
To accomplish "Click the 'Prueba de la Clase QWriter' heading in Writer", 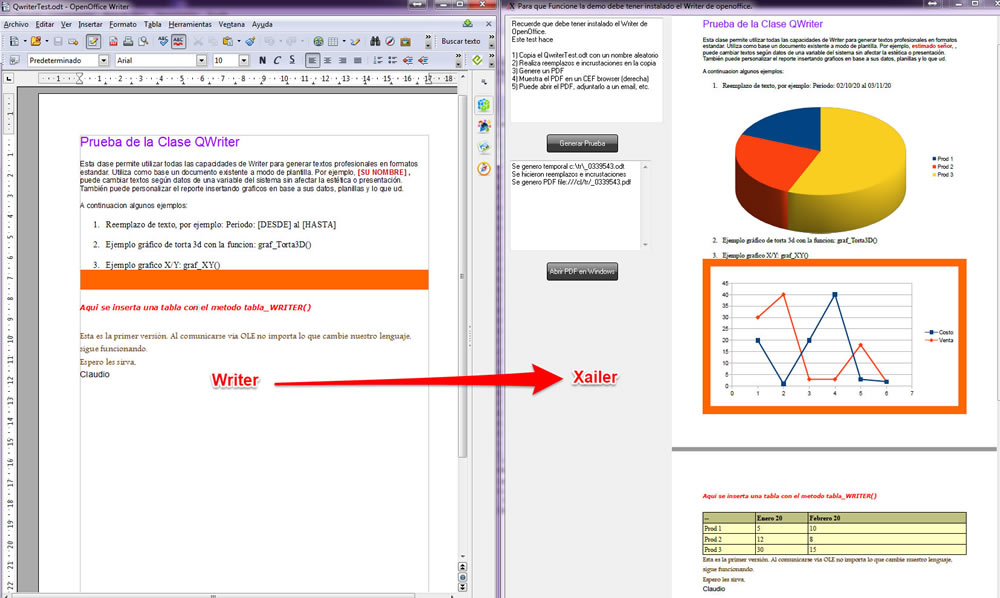I will coord(159,142).
